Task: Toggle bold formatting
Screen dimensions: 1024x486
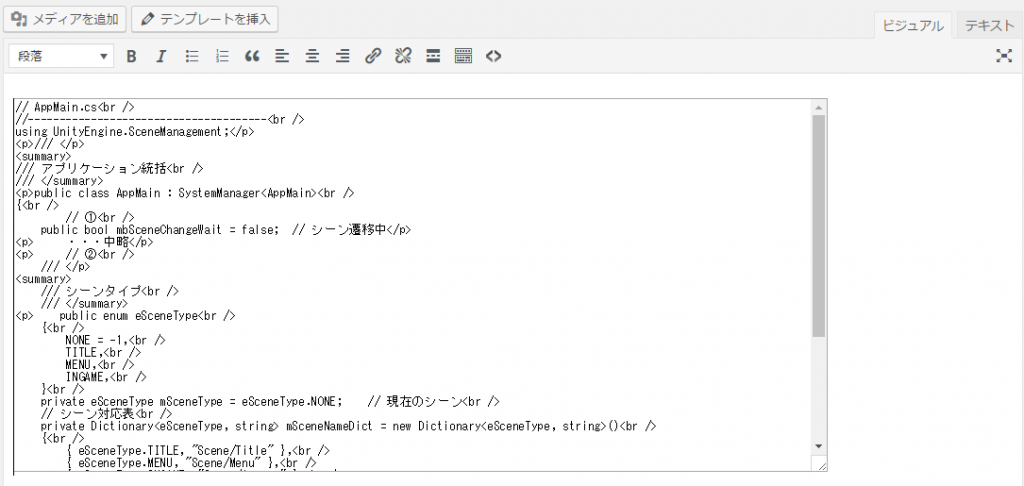Action: (x=131, y=56)
